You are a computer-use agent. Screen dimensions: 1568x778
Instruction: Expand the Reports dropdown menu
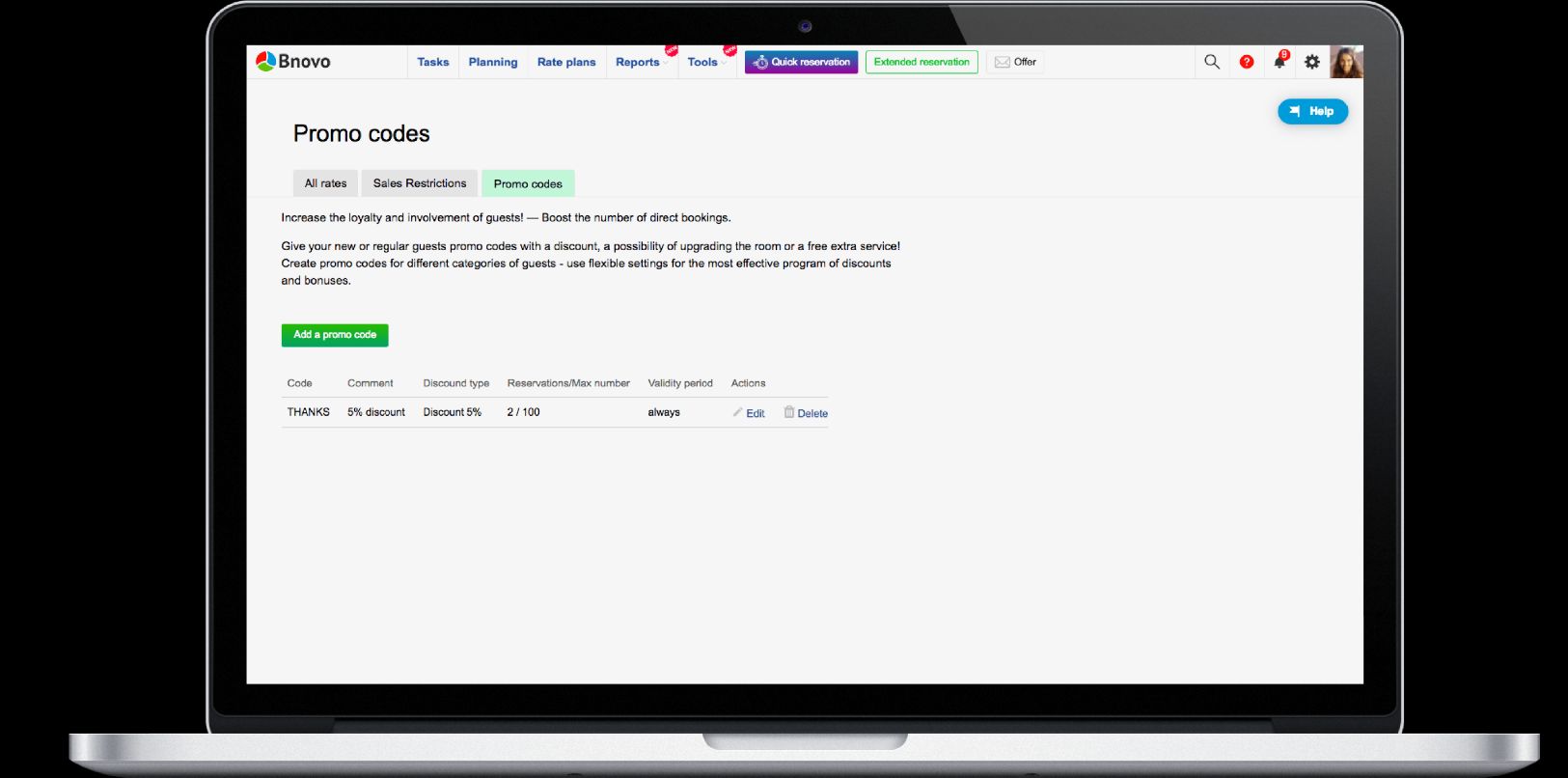pyautogui.click(x=641, y=62)
